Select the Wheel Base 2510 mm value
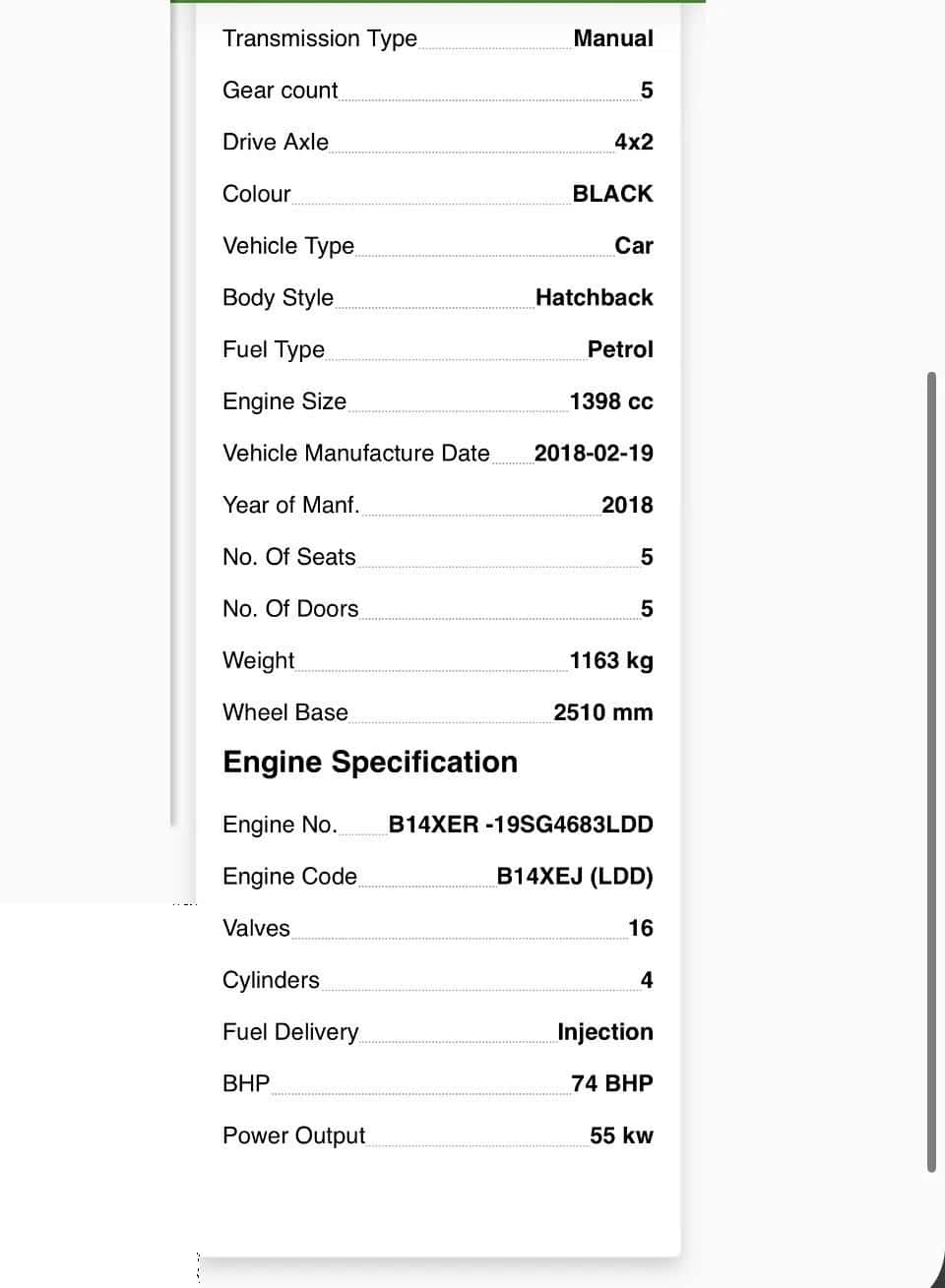The height and width of the screenshot is (1288, 945). [x=603, y=712]
